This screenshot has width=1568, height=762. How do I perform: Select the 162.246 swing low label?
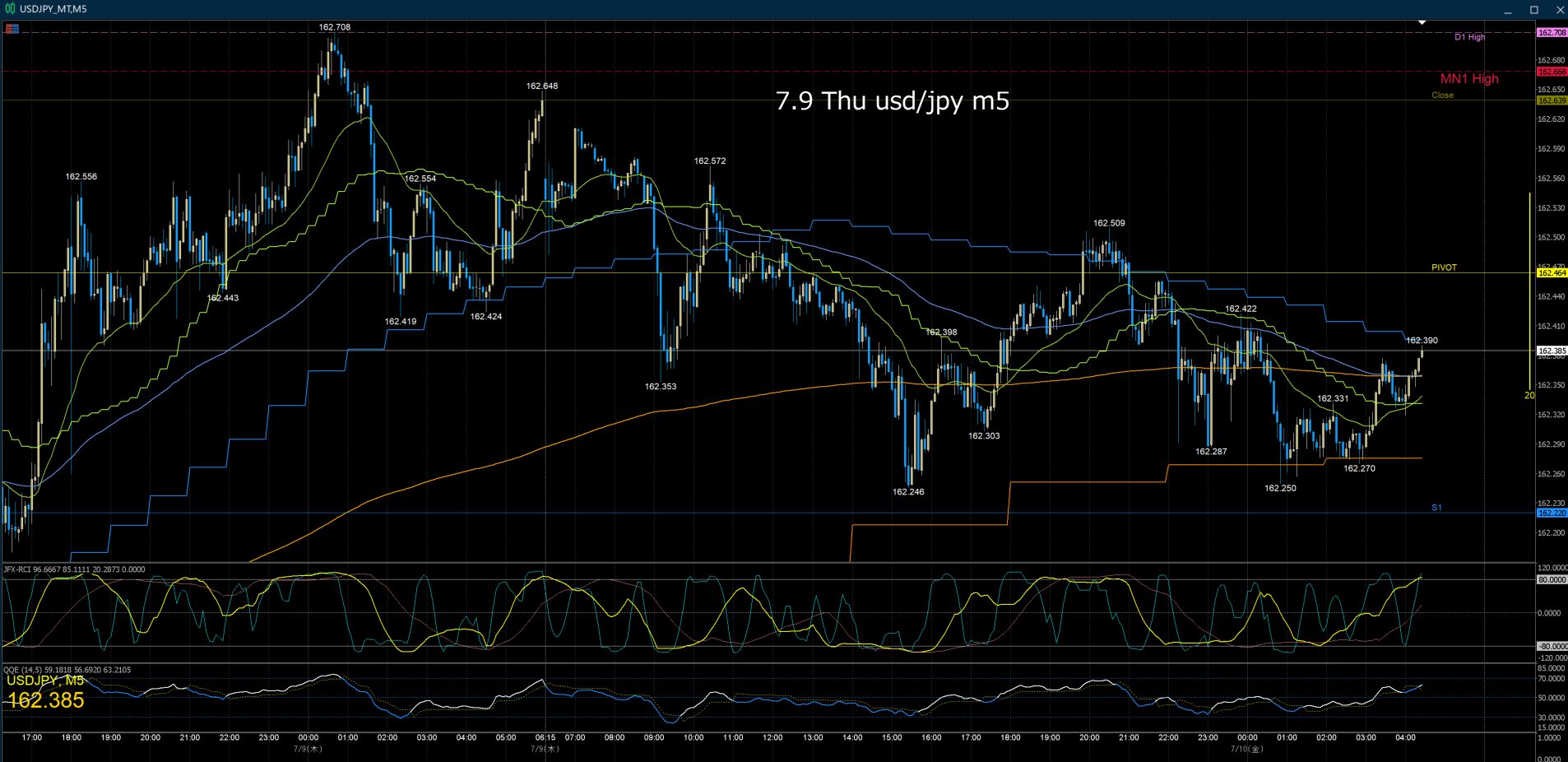point(908,492)
